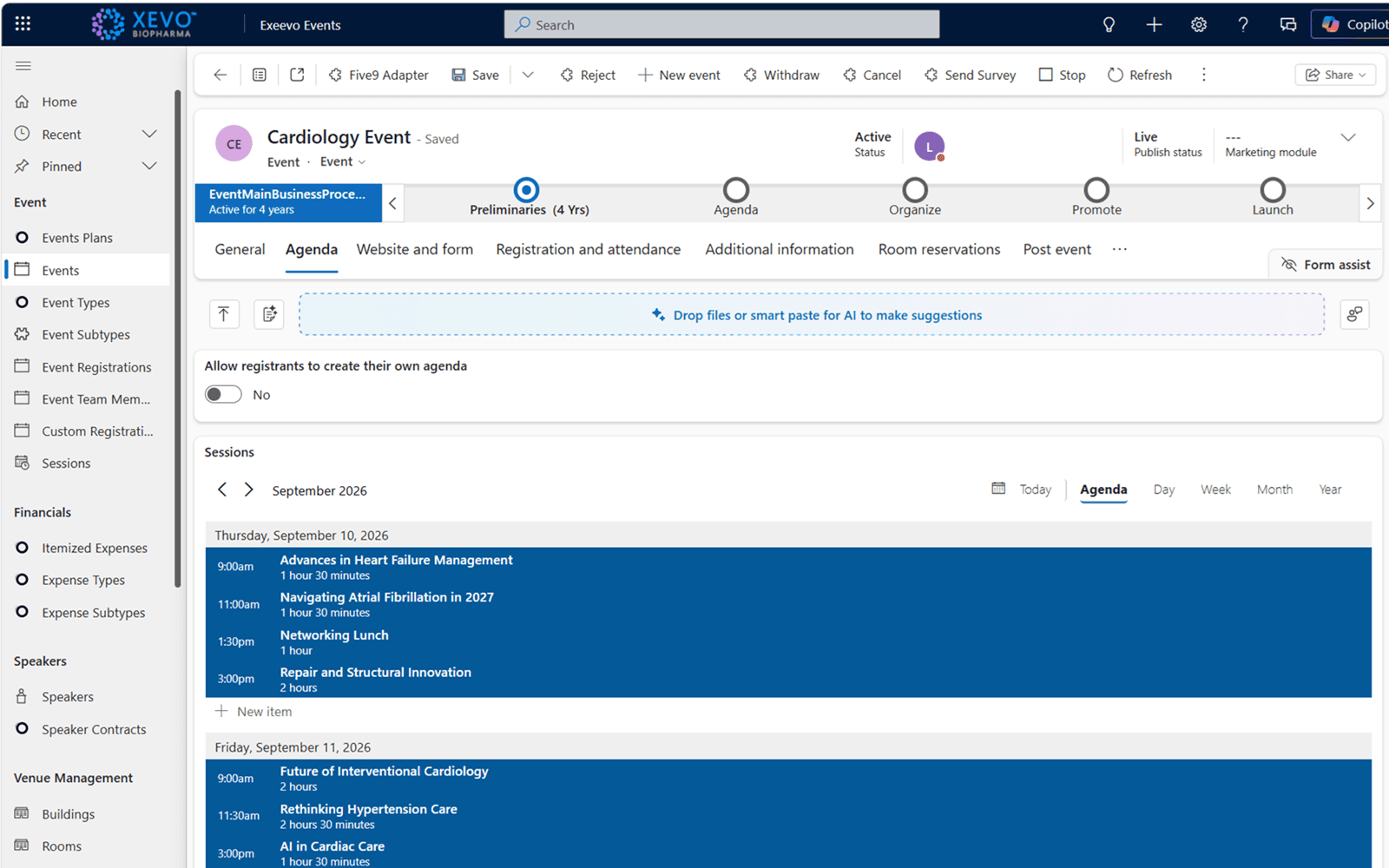Click the smart paste clipboard icon
The width and height of the screenshot is (1389, 868).
269,314
